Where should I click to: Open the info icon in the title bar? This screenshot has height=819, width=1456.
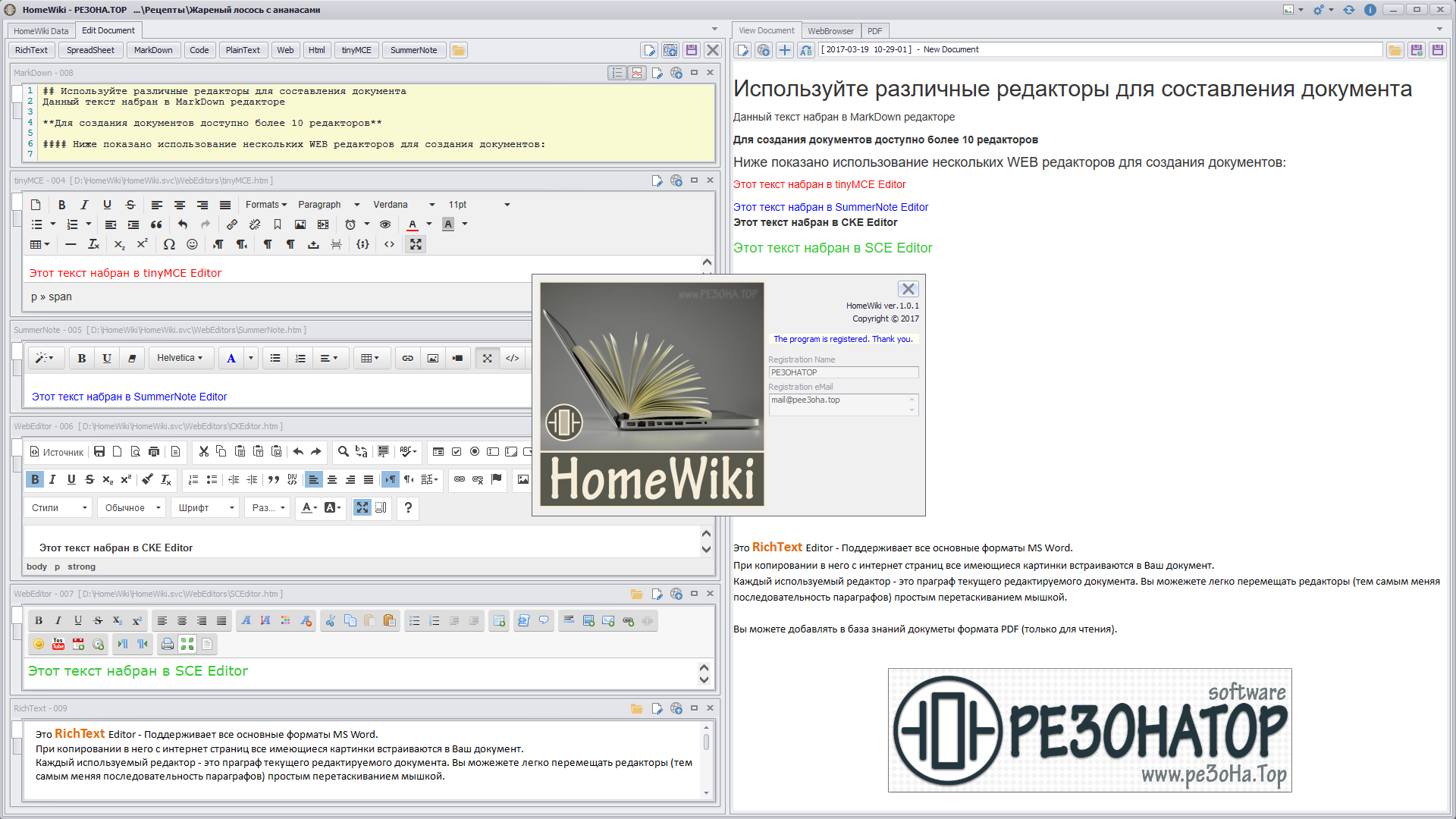click(1370, 10)
